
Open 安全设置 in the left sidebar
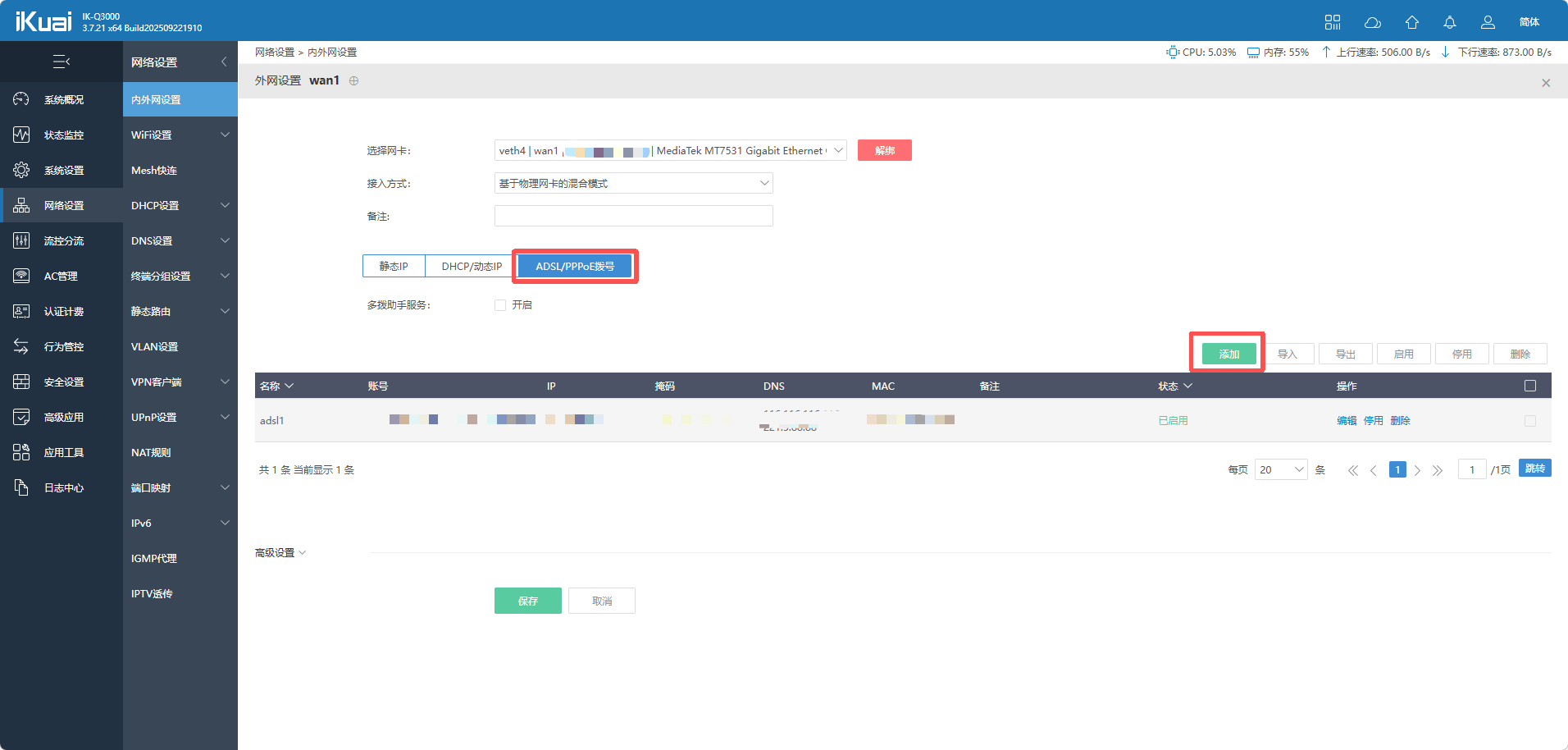tap(63, 382)
